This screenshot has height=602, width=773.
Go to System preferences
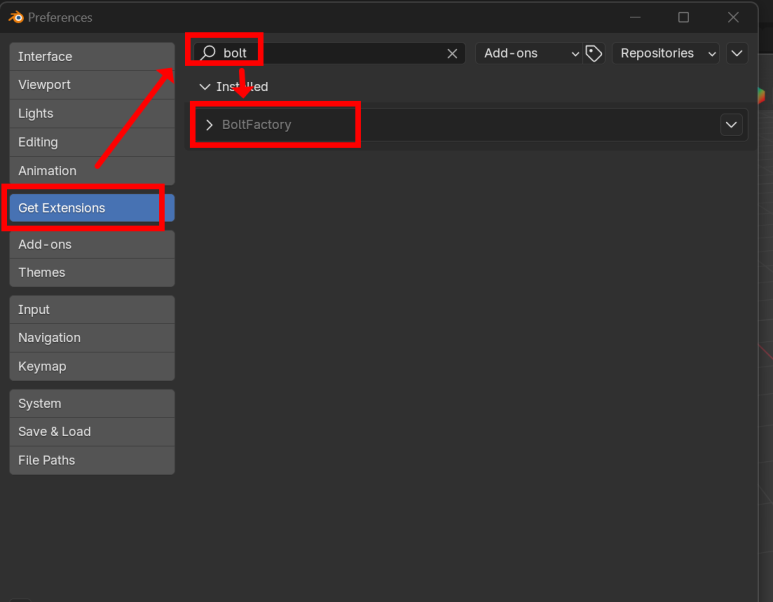92,403
